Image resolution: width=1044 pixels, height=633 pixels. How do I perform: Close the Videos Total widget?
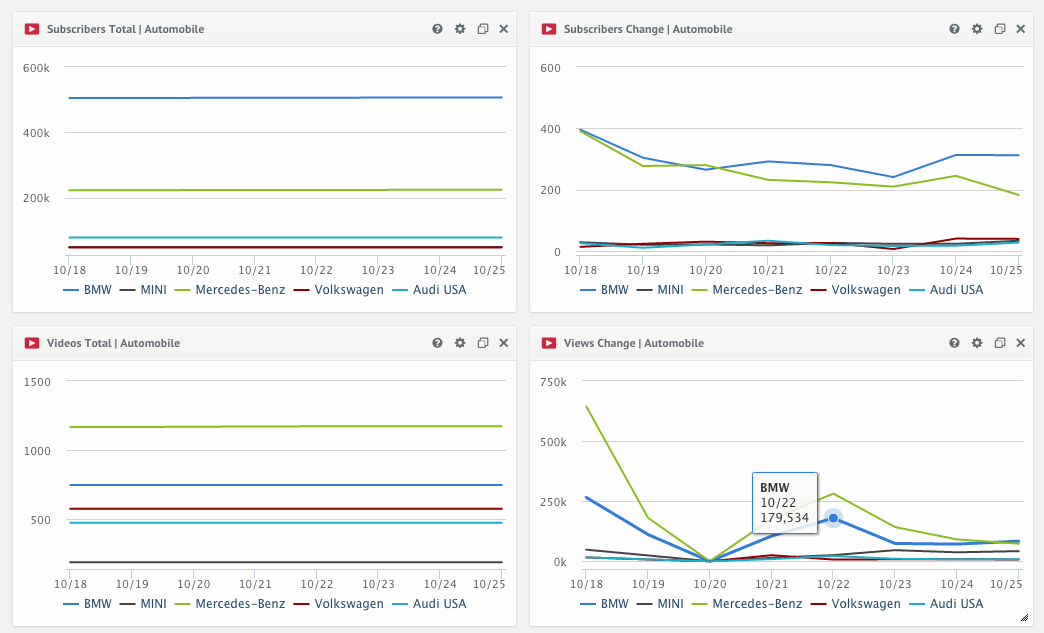504,343
